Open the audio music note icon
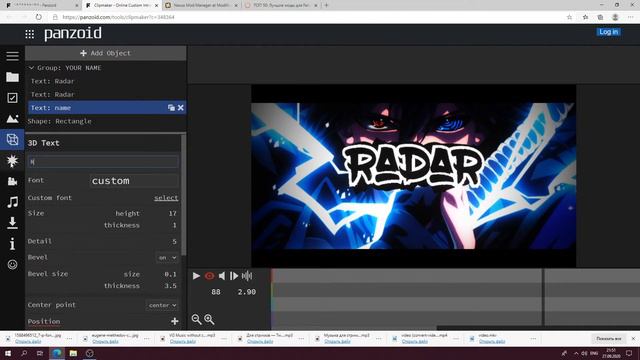This screenshot has height=360, width=640. tap(12, 202)
